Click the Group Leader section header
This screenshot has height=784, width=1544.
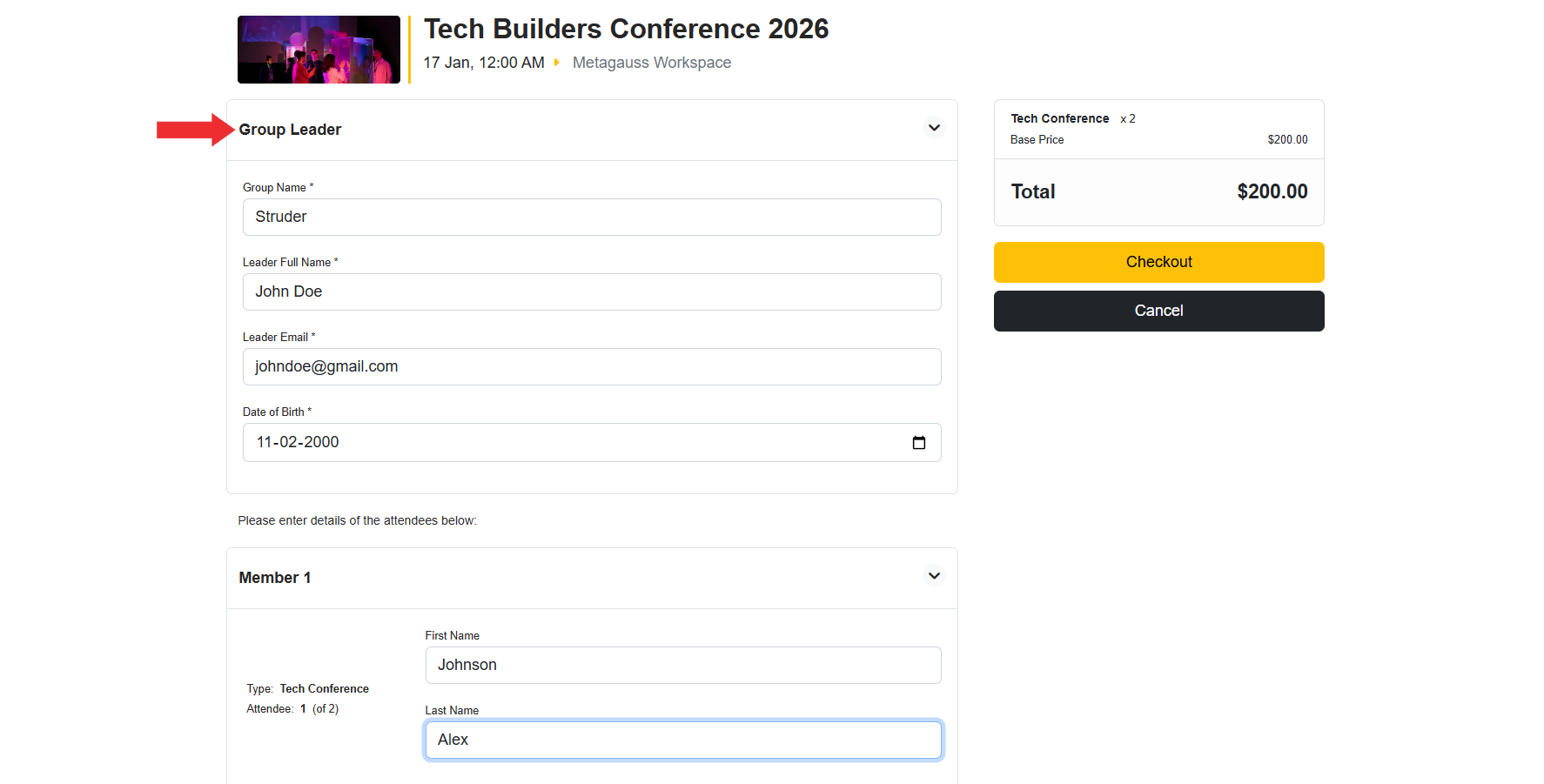pos(290,130)
